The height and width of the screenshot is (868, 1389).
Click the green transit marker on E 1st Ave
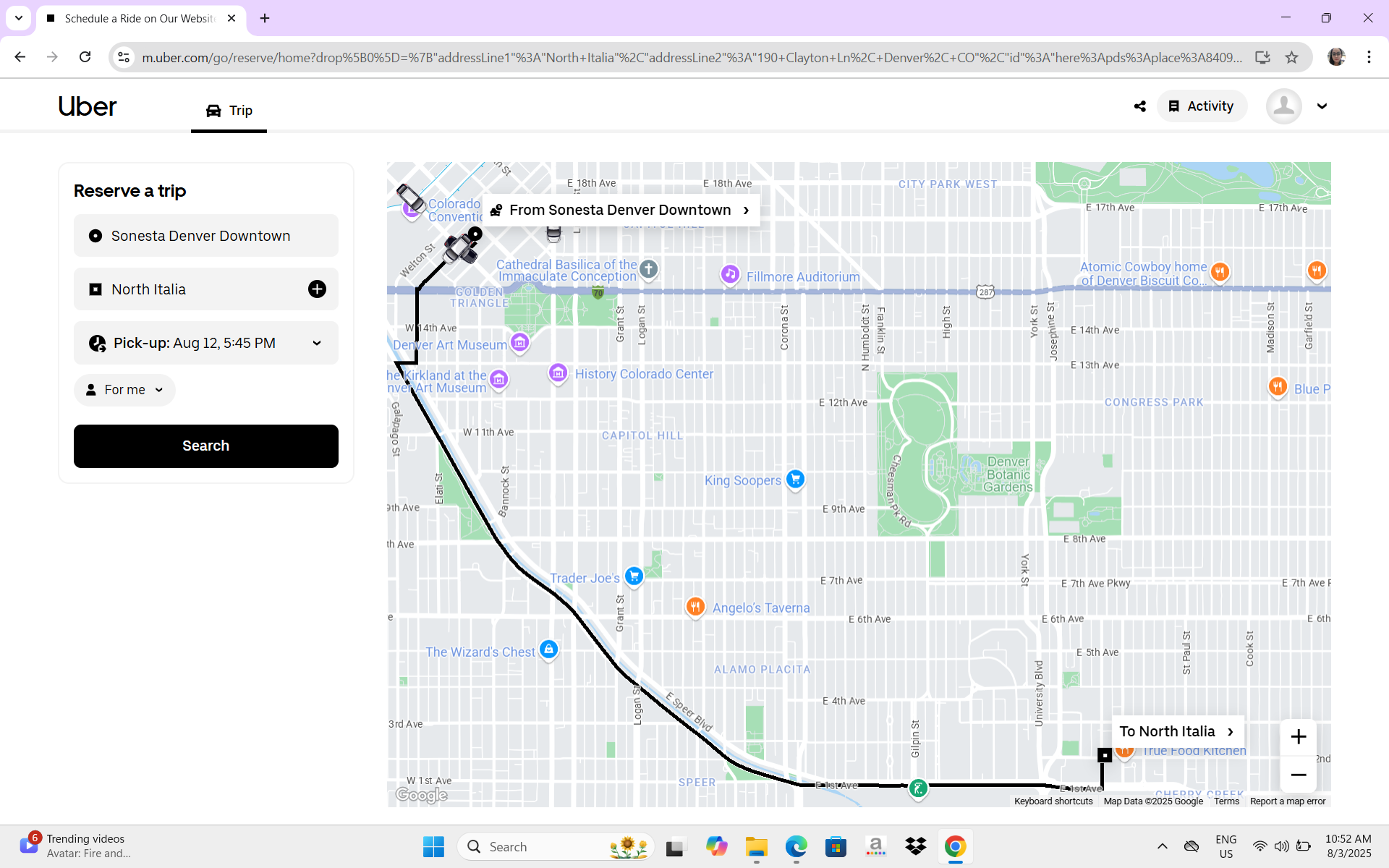point(918,788)
